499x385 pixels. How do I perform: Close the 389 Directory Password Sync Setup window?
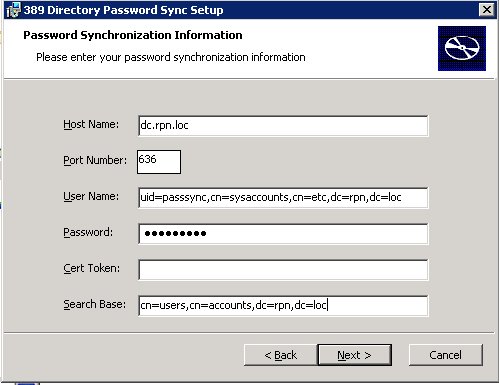pyautogui.click(x=486, y=10)
